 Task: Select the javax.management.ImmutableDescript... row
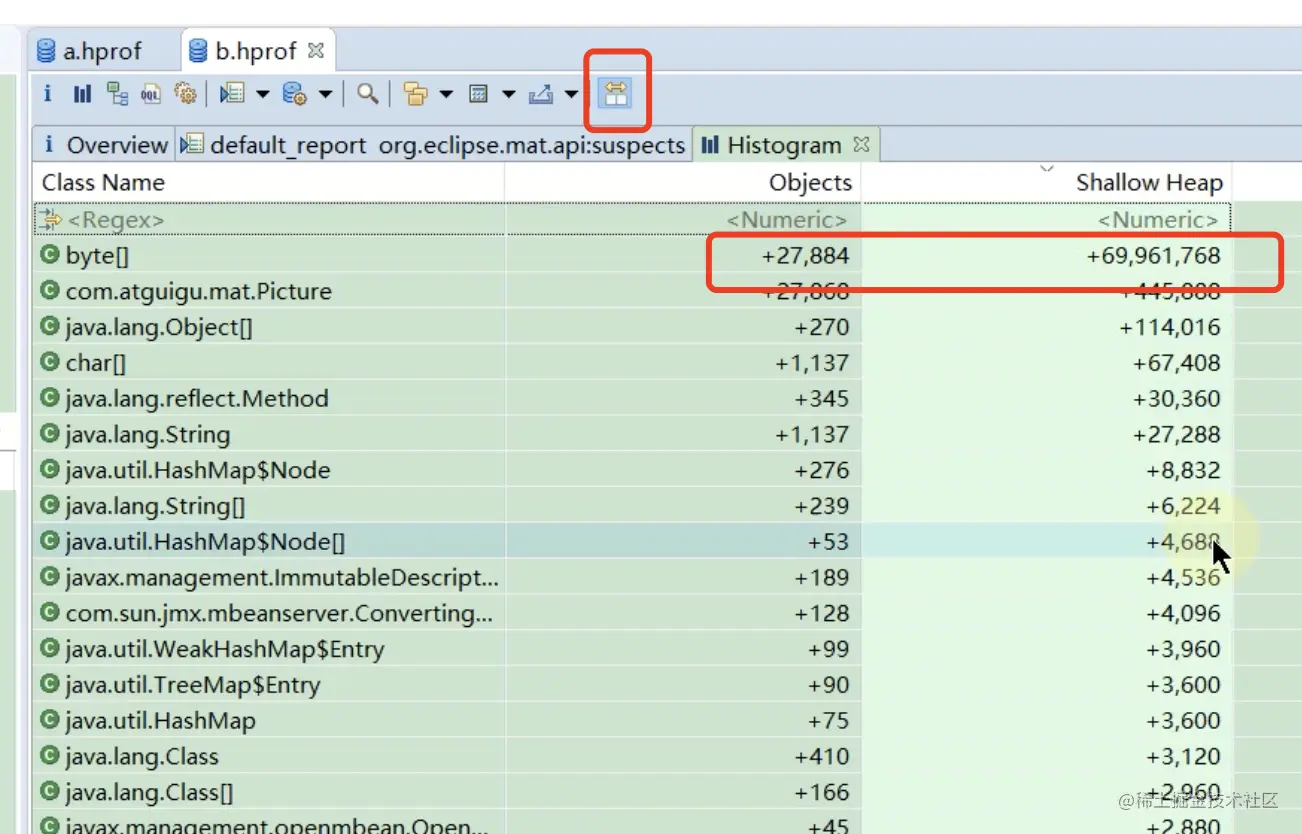point(282,577)
